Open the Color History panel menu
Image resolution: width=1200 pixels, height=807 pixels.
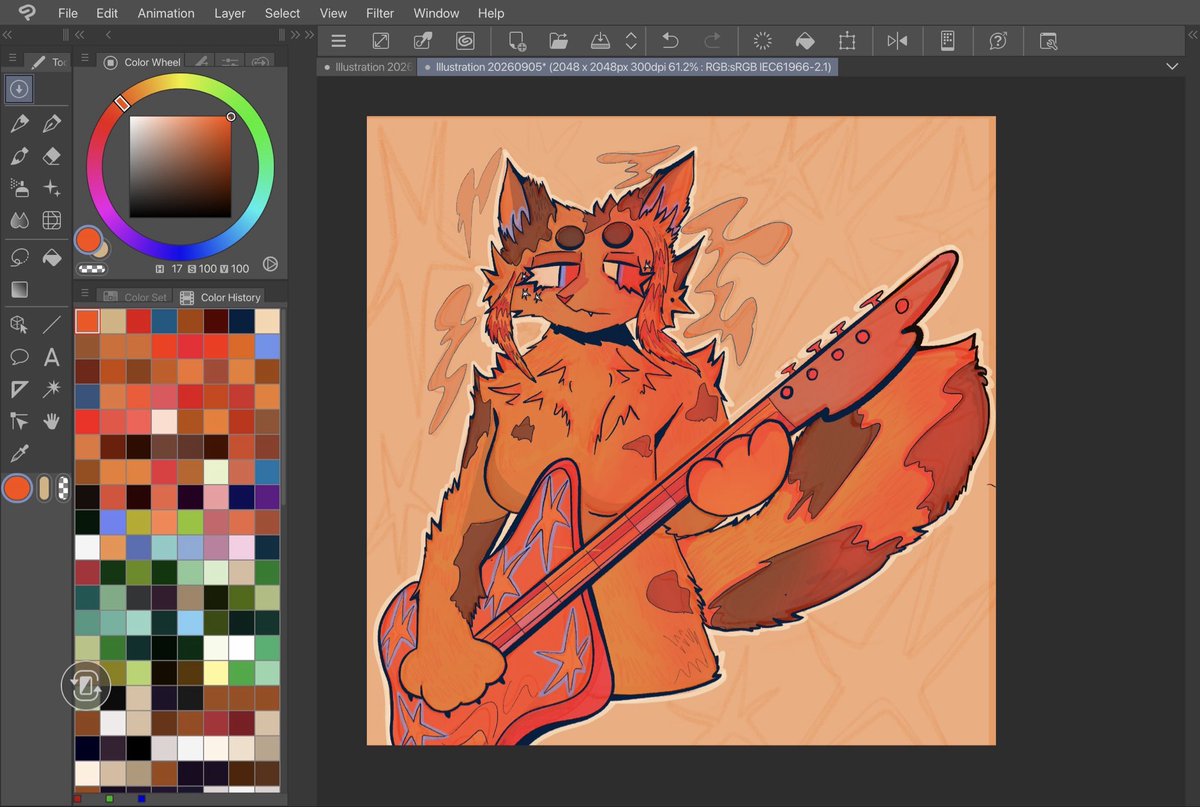[x=85, y=292]
